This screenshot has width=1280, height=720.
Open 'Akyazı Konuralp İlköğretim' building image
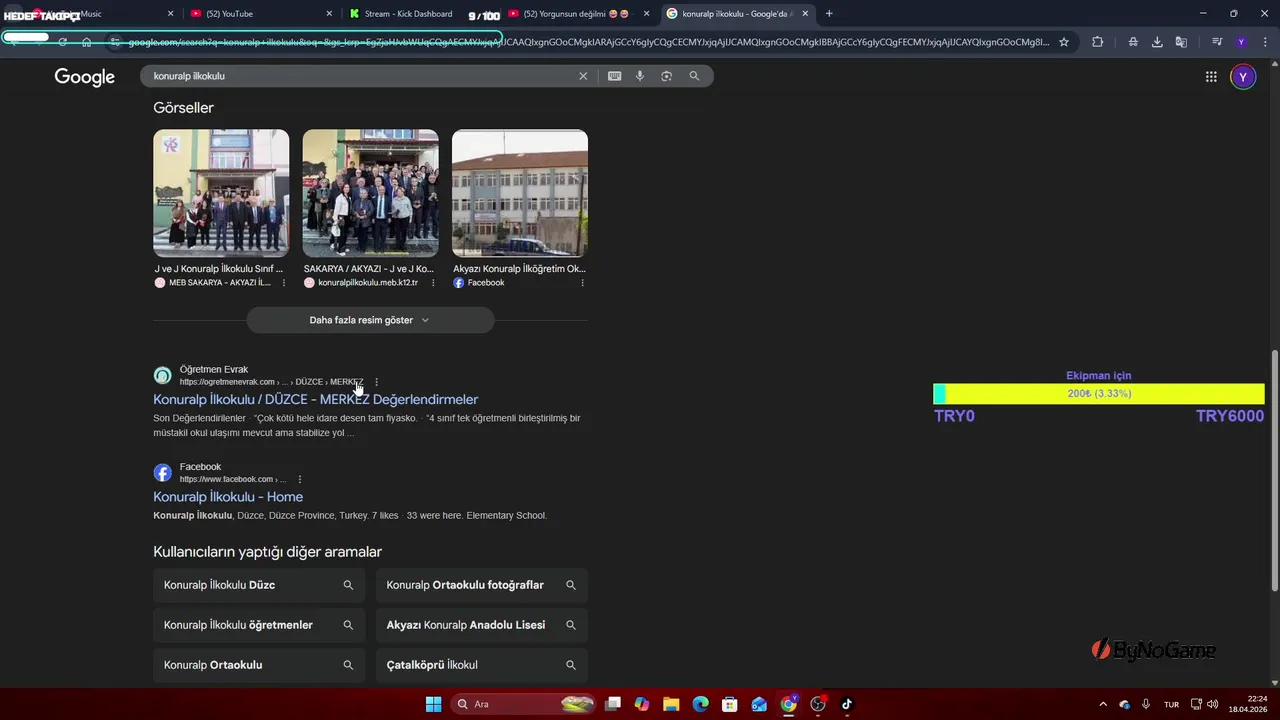click(520, 193)
